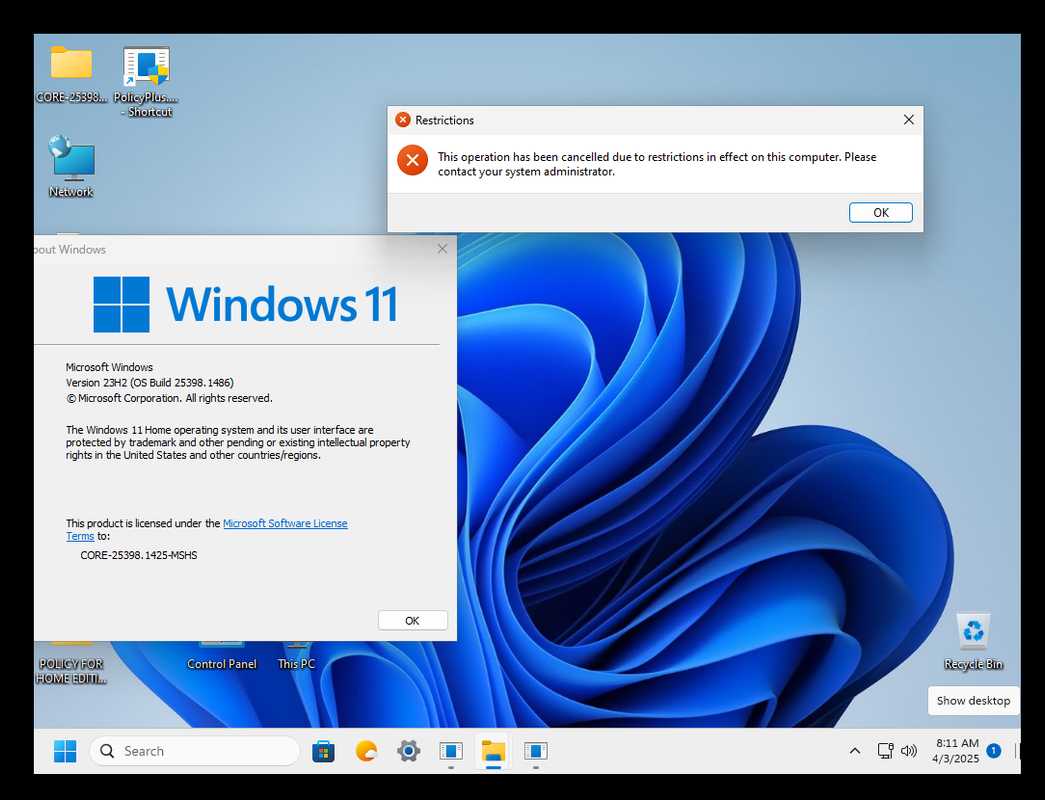Click OK in the Restrictions dialog

(880, 213)
